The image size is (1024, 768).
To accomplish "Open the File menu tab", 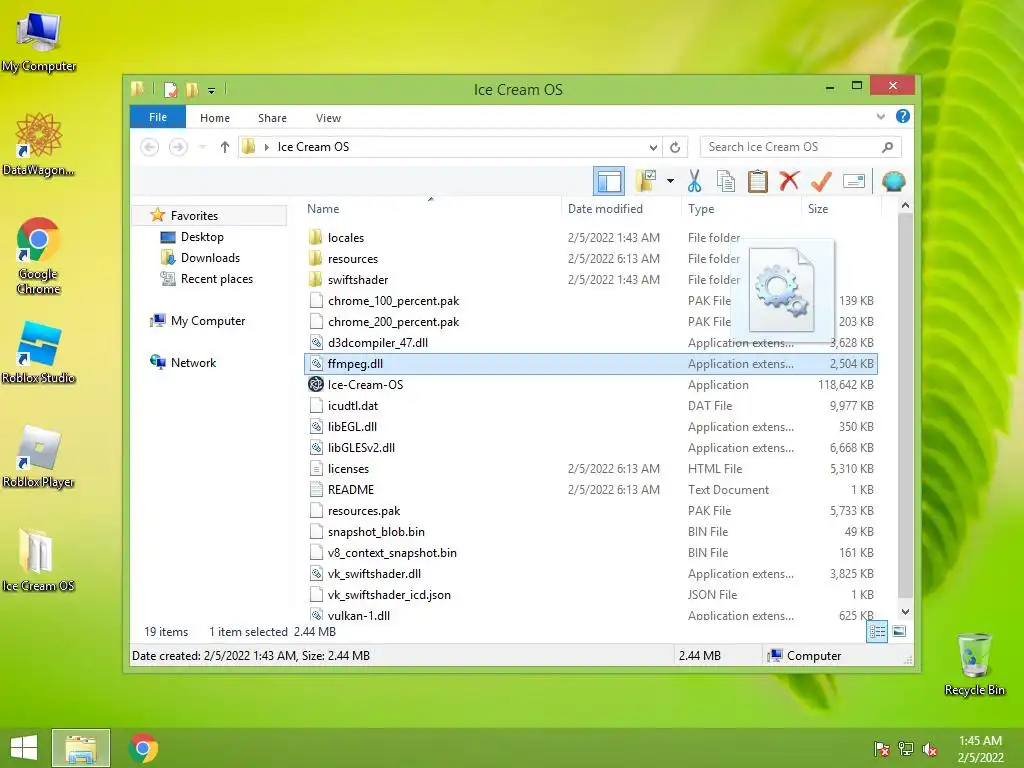I will [157, 117].
